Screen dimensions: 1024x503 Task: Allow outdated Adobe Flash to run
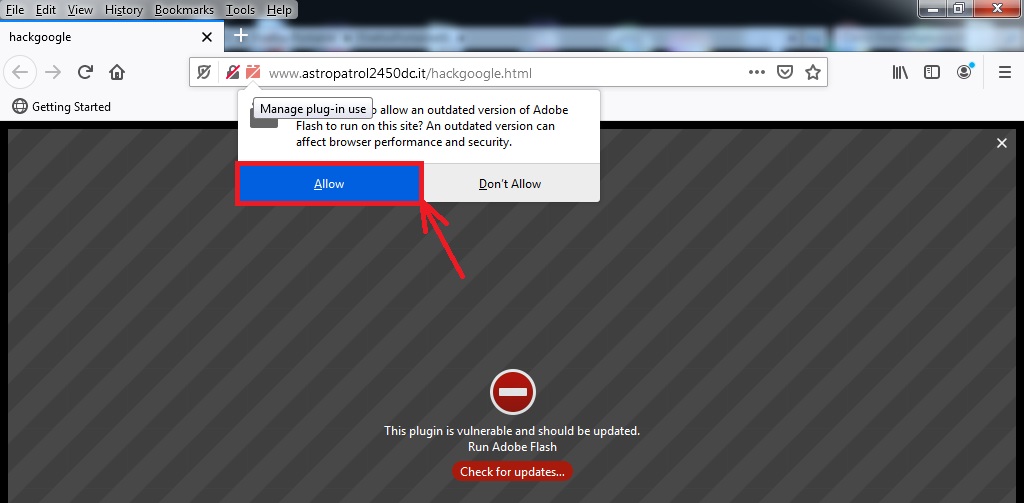click(x=329, y=184)
